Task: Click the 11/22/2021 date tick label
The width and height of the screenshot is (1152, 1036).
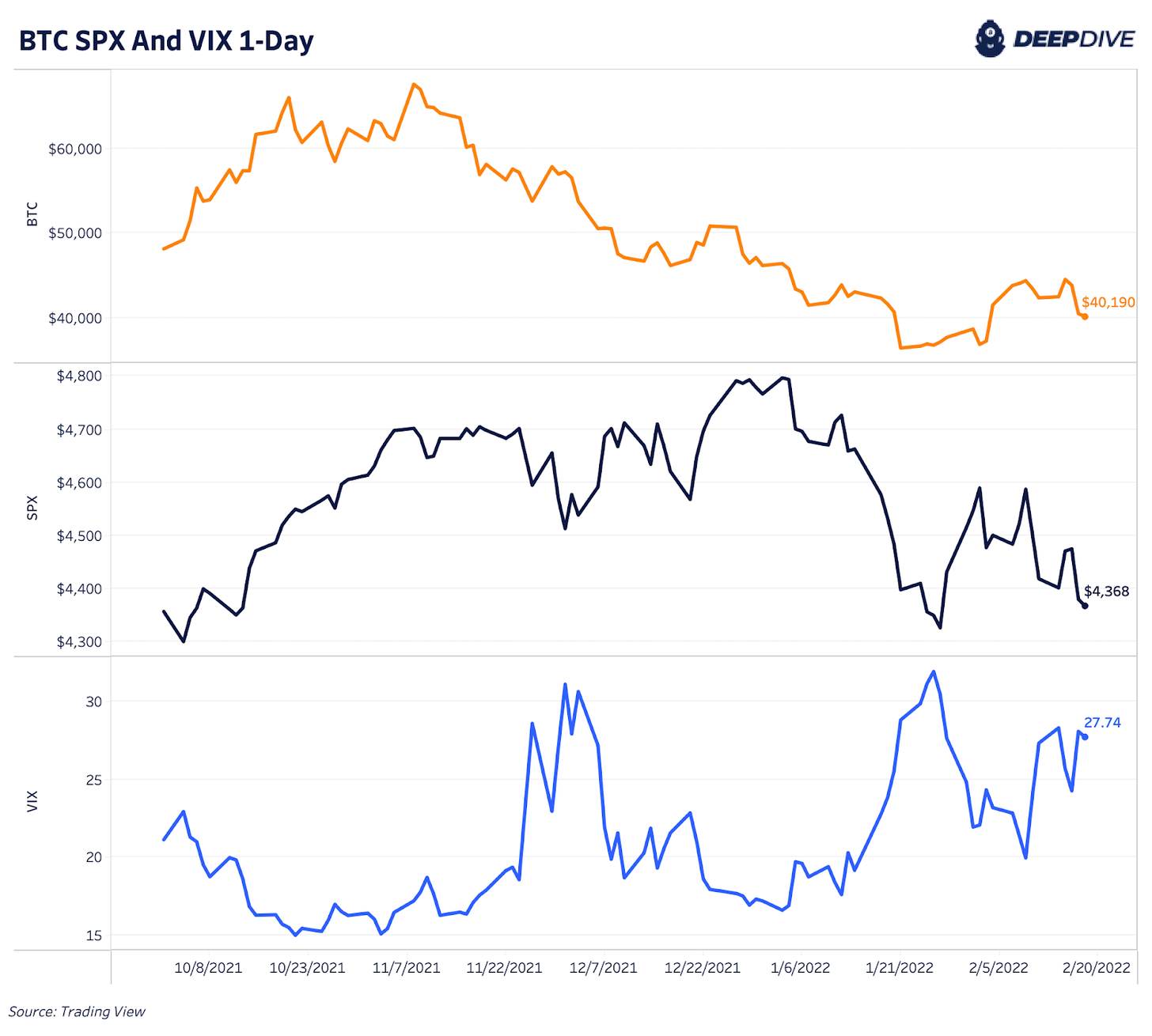Action: pyautogui.click(x=504, y=968)
